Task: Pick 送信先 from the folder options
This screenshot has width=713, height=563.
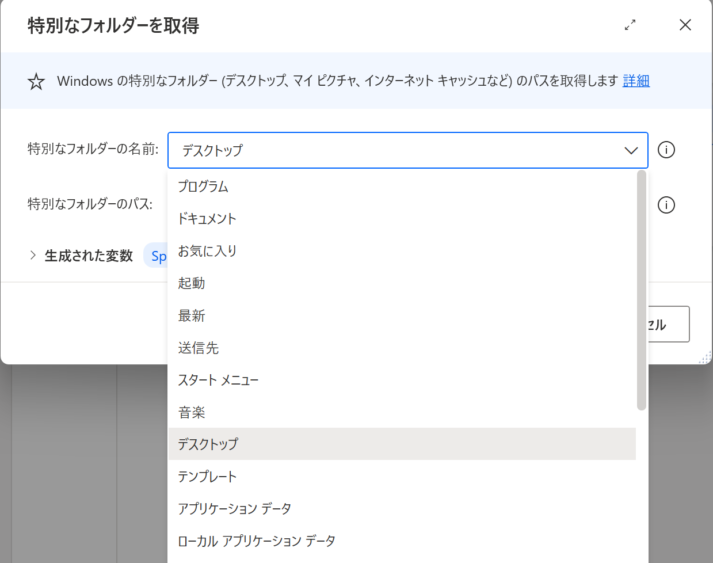Action: [x=402, y=348]
